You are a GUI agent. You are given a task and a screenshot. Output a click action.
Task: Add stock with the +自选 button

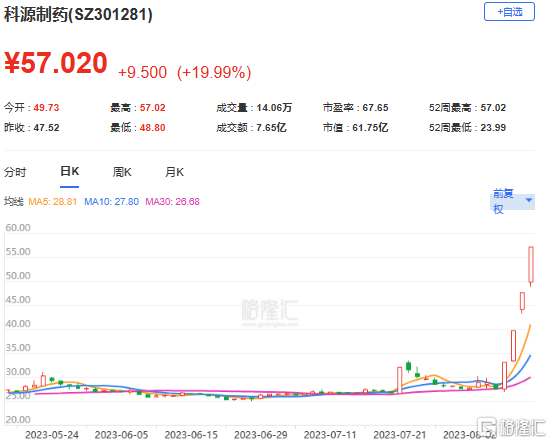[509, 12]
